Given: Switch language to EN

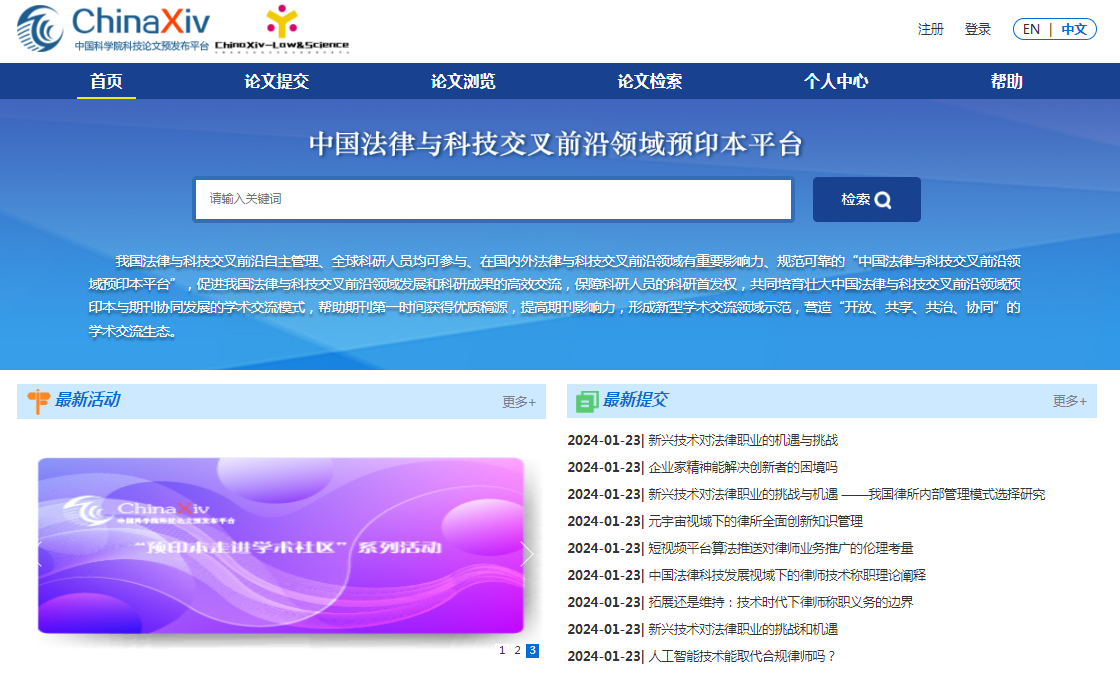Looking at the screenshot, I should tap(1031, 29).
